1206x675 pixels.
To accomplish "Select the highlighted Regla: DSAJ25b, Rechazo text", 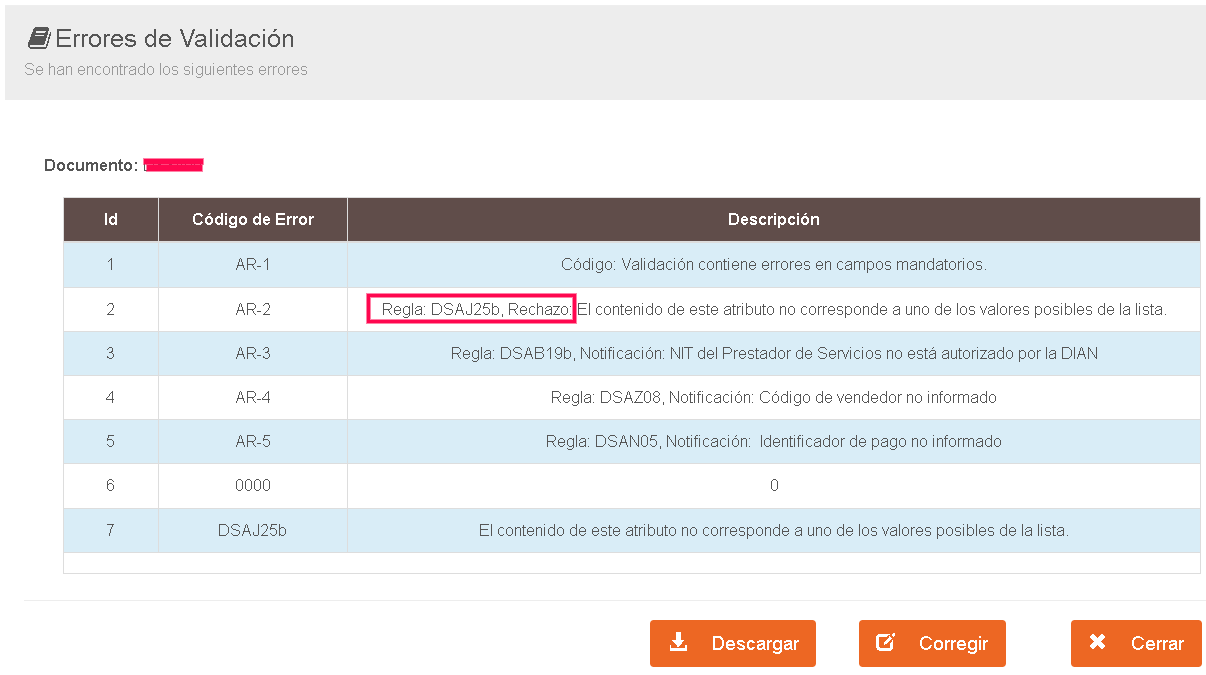I will pos(471,310).
